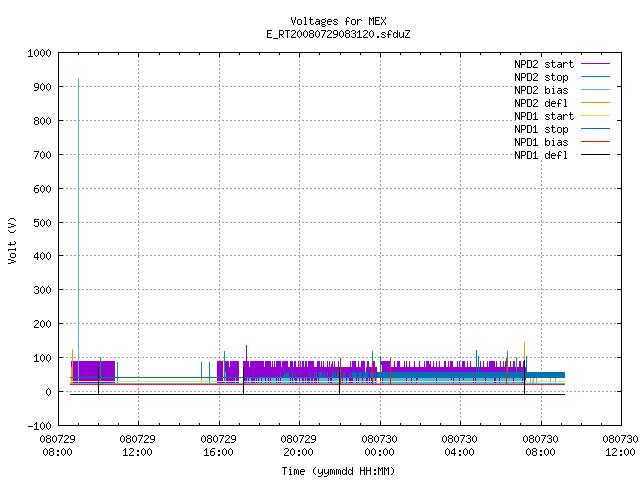Click the y-axis tick value 500
Screen dimensions: 640x480
[42, 223]
